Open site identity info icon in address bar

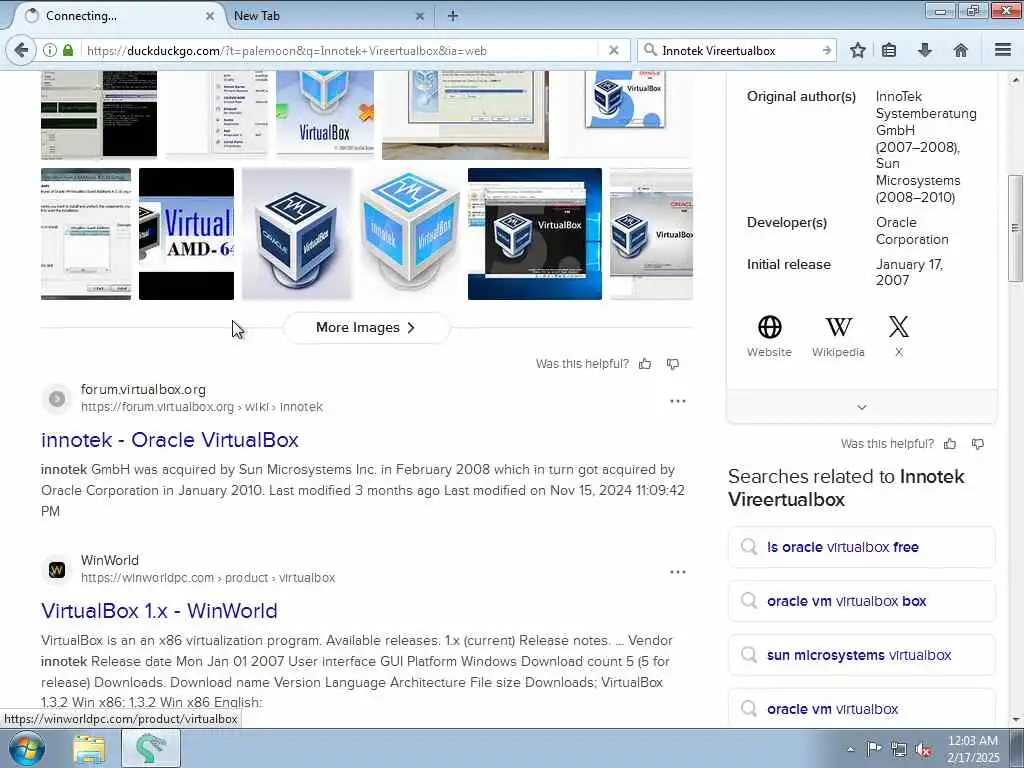click(50, 50)
